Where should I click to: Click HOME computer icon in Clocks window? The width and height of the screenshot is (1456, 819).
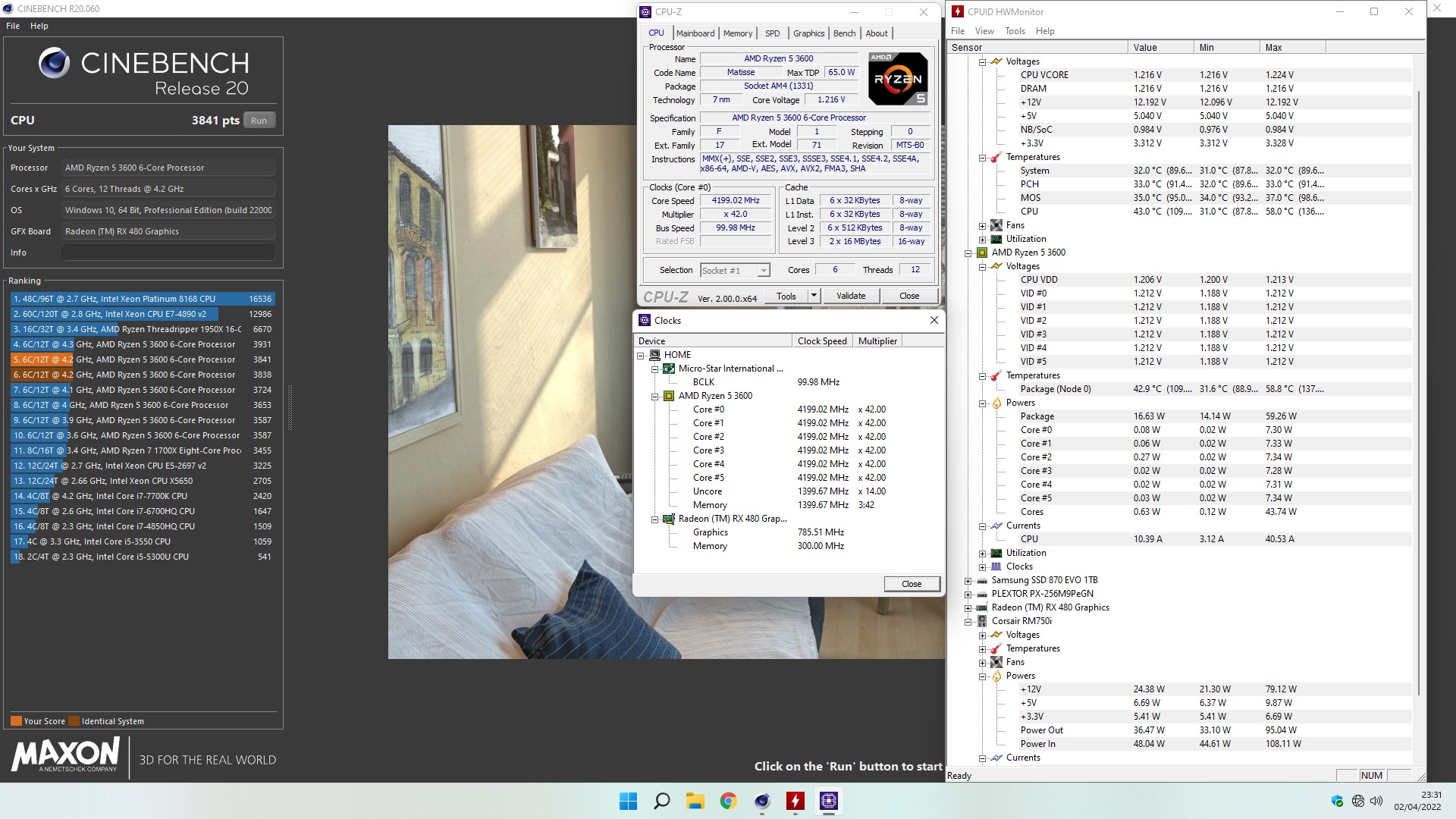[654, 355]
